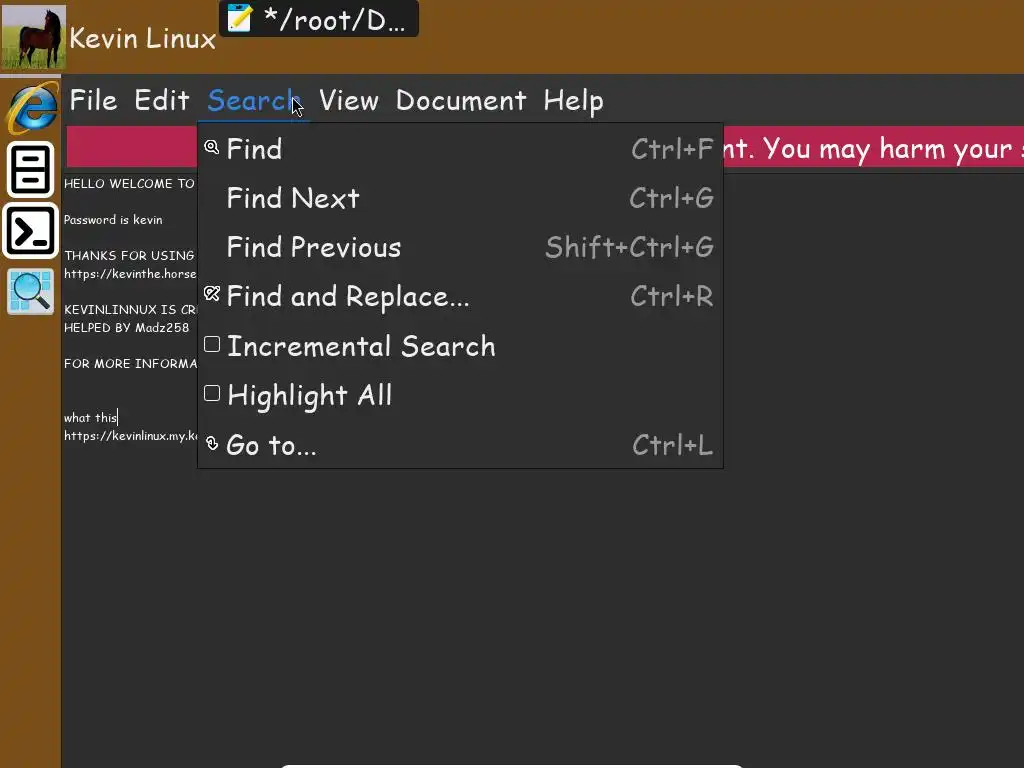Switch to the /root/D... taskbar window button

click(x=334, y=19)
